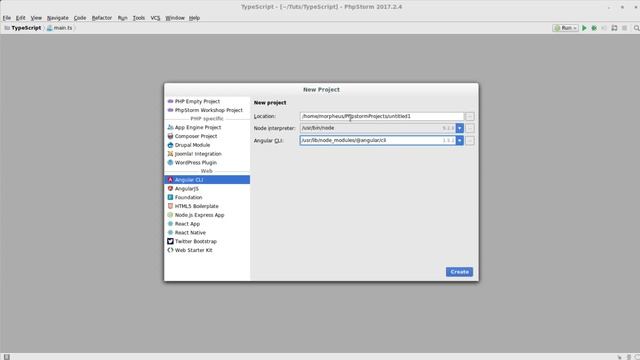
Task: Browse for Node interpreter path
Action: tap(470, 128)
